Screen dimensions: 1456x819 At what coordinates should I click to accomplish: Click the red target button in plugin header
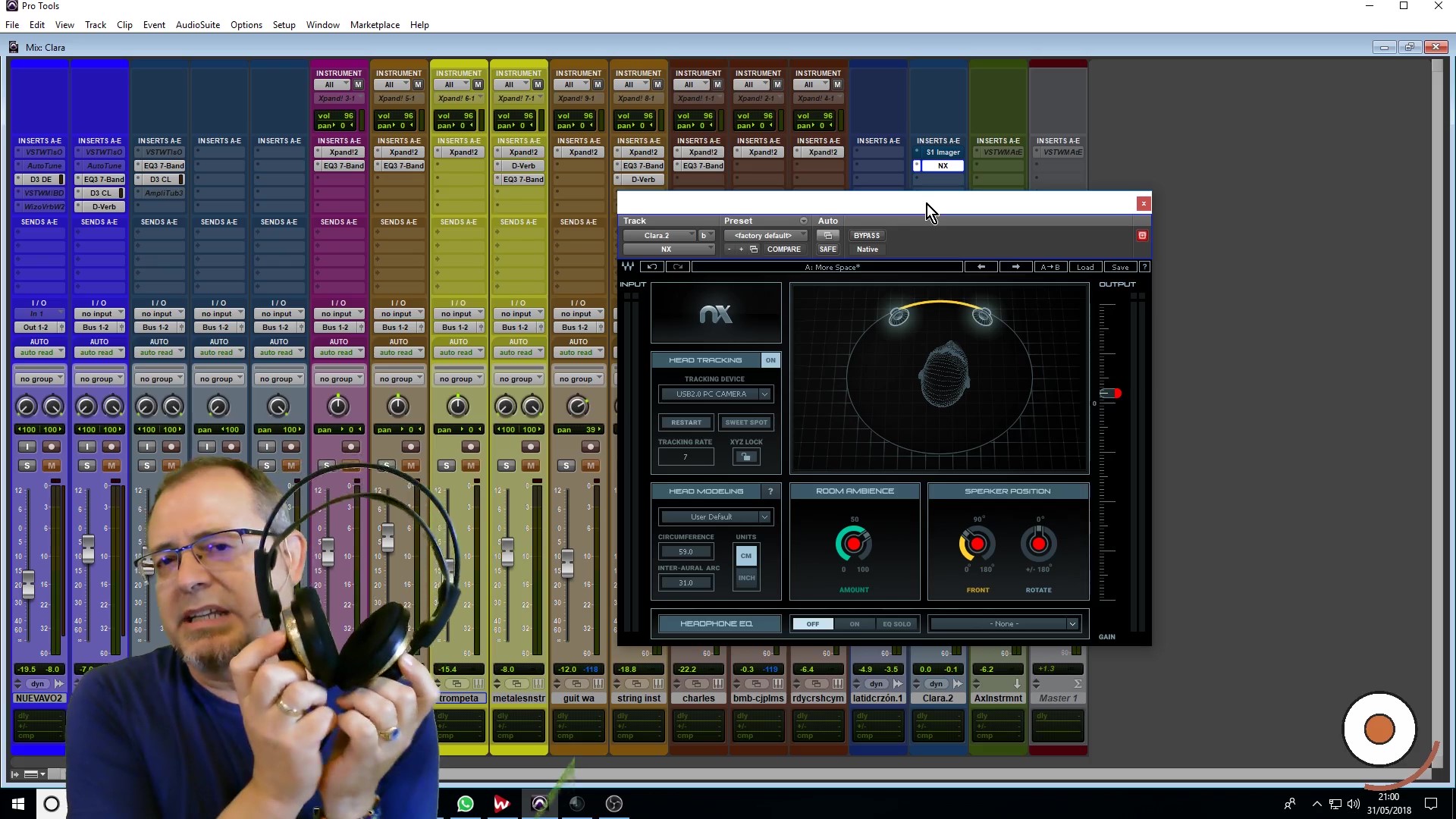coord(1142,235)
